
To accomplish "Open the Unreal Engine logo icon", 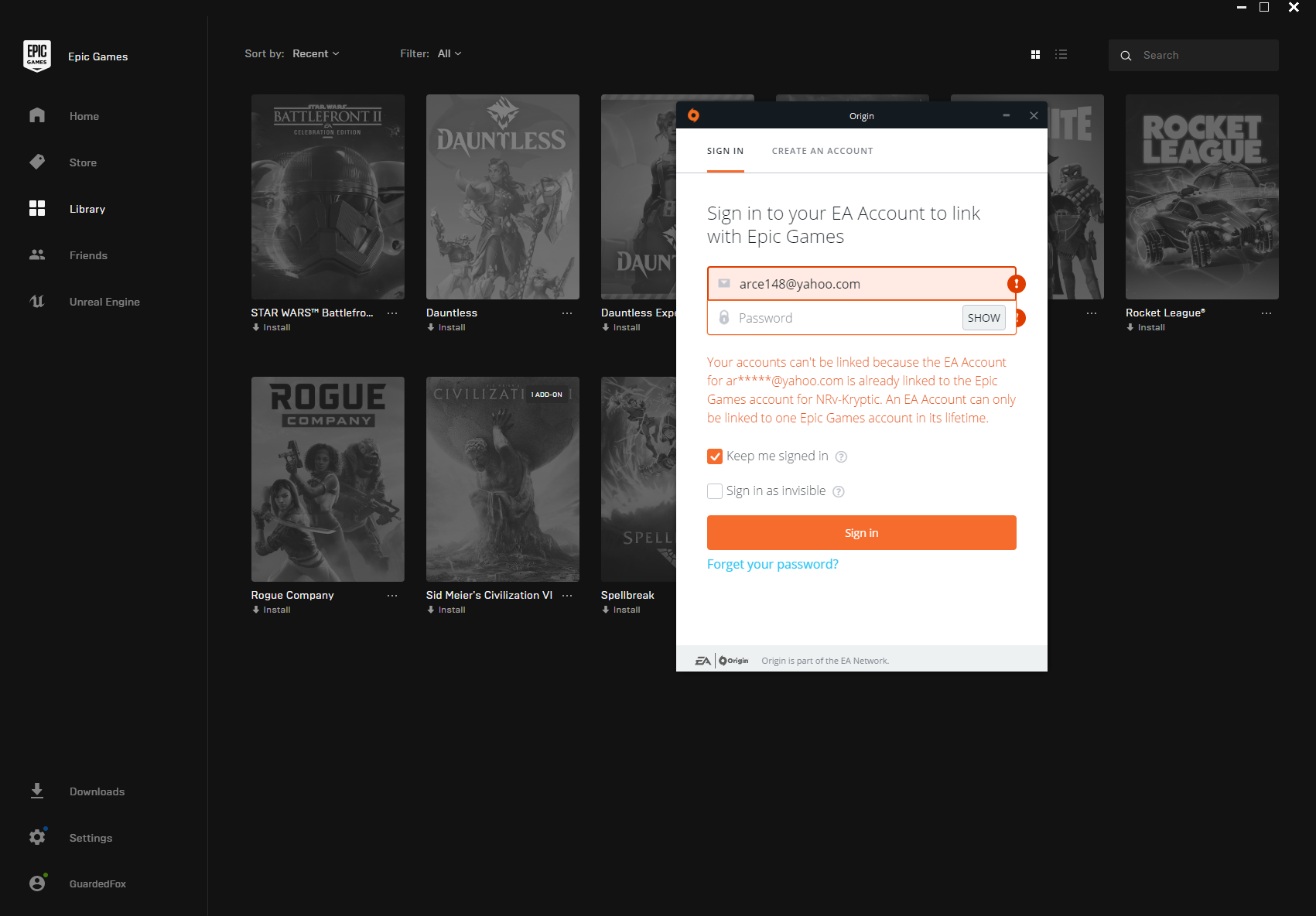I will click(37, 301).
